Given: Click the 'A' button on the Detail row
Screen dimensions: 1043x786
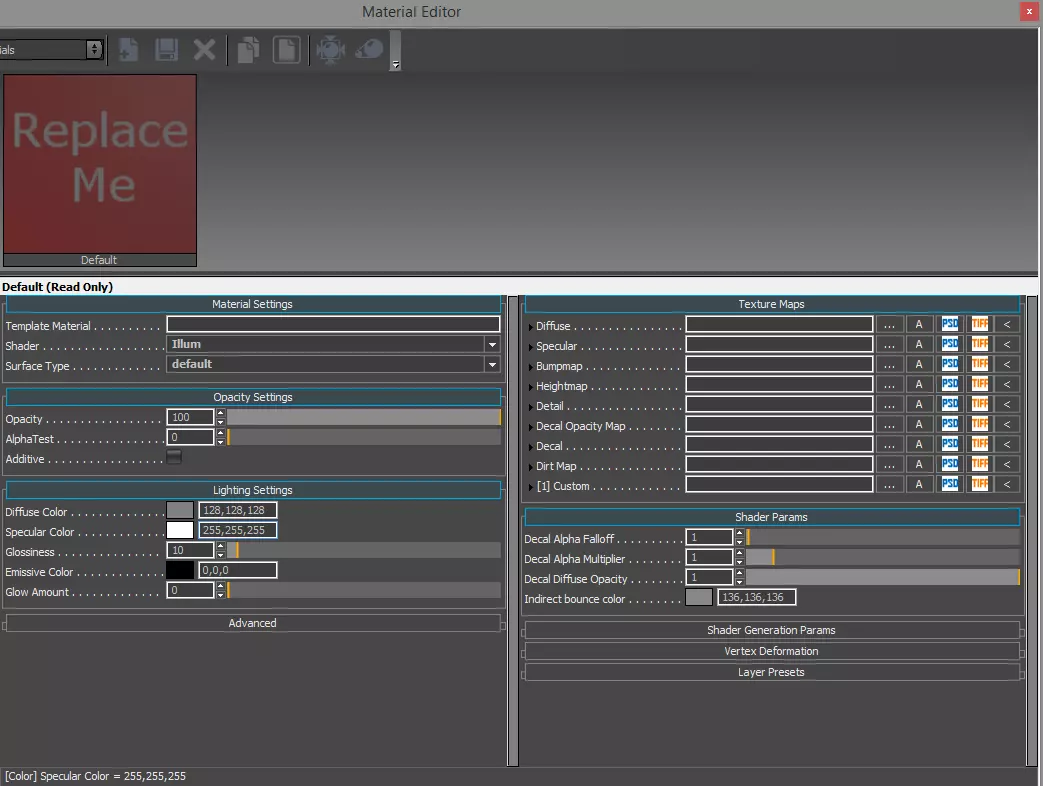Looking at the screenshot, I should pos(918,405).
